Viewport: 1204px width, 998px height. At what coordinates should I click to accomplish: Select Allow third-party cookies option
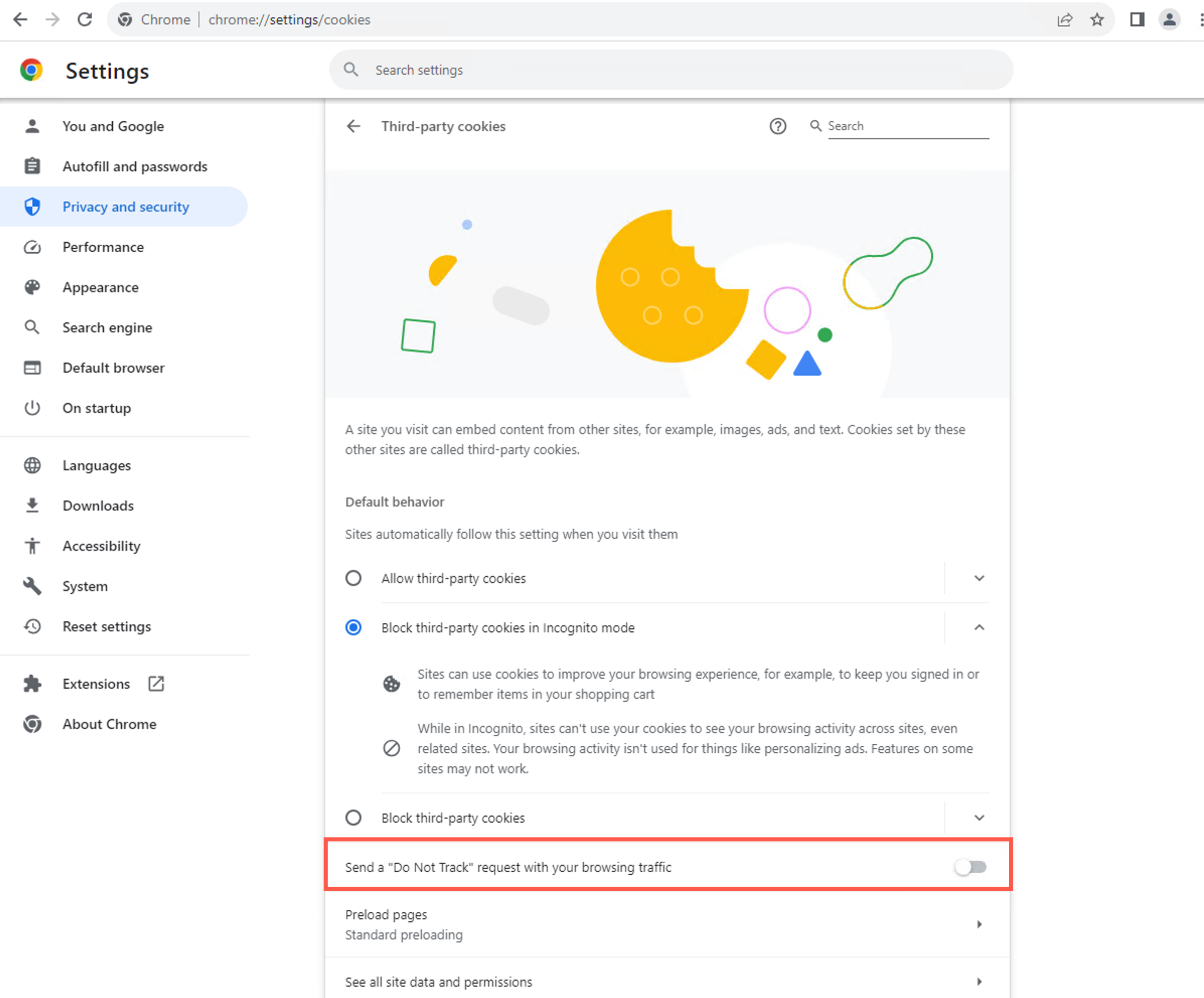pos(353,578)
